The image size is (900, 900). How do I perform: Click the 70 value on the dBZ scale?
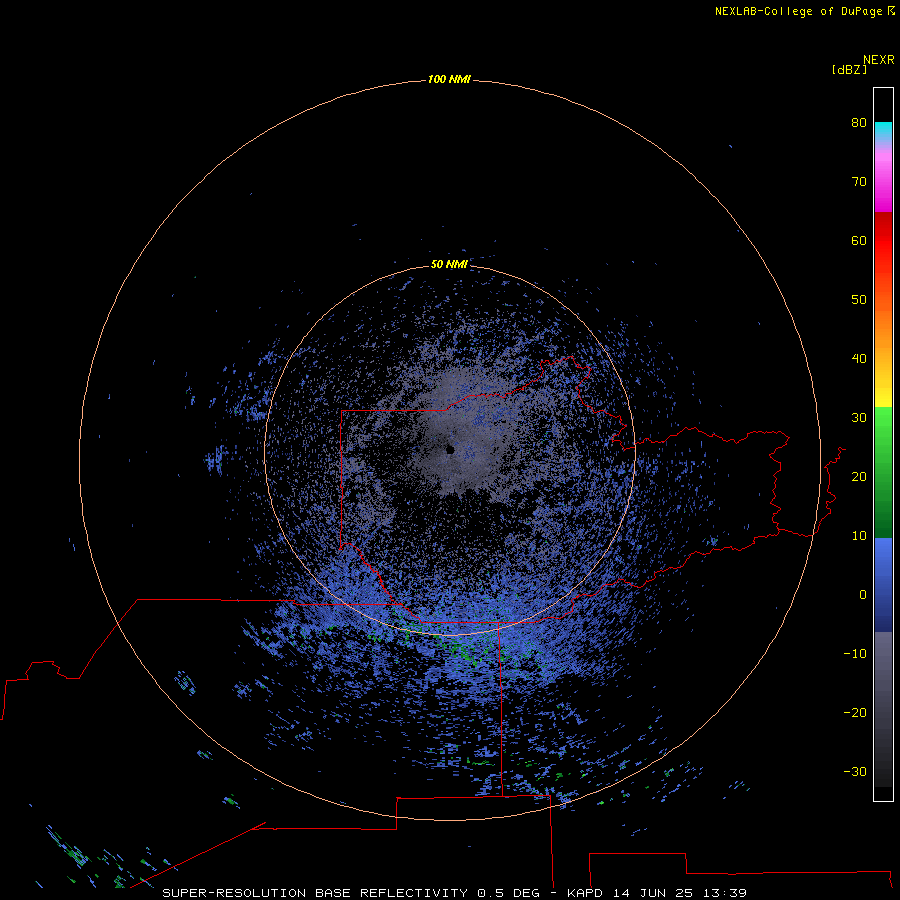(x=859, y=181)
